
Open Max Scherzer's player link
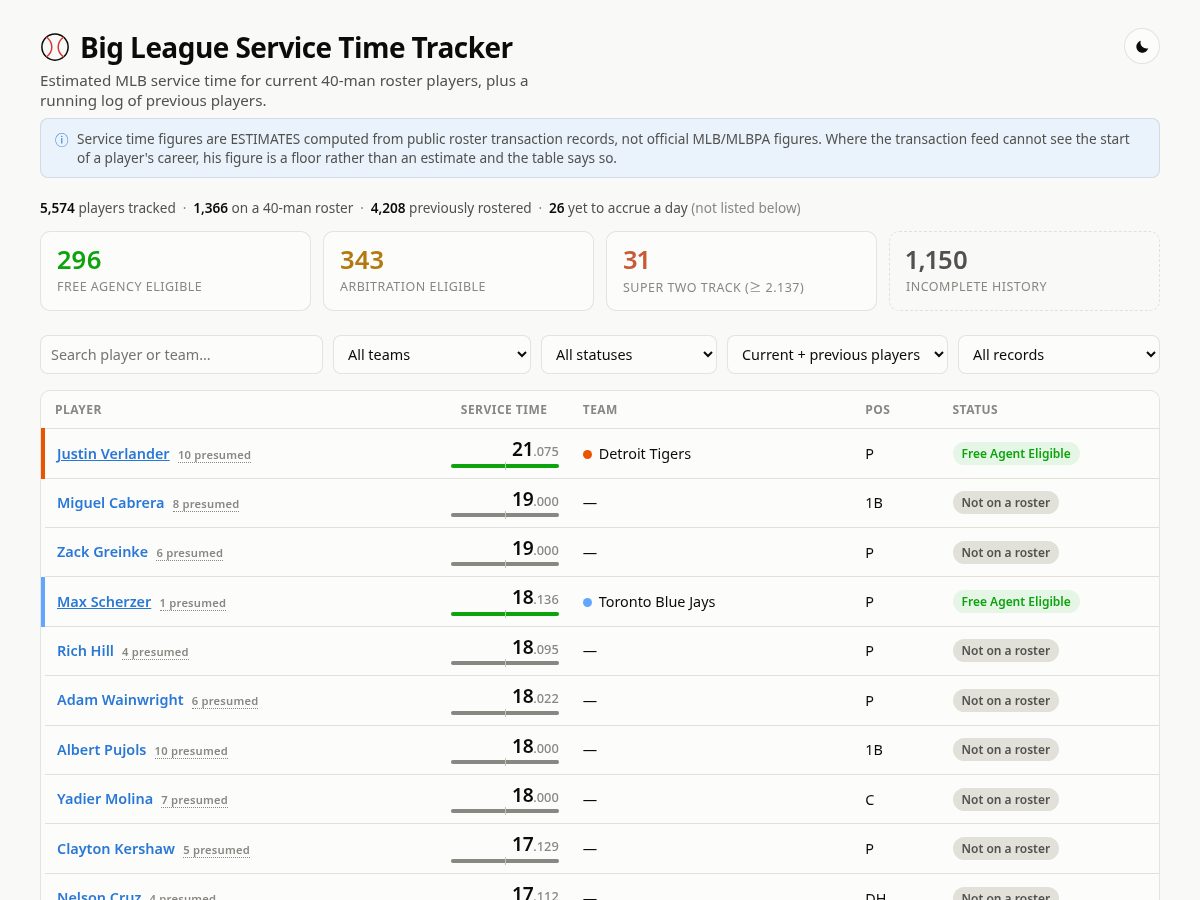(x=104, y=602)
